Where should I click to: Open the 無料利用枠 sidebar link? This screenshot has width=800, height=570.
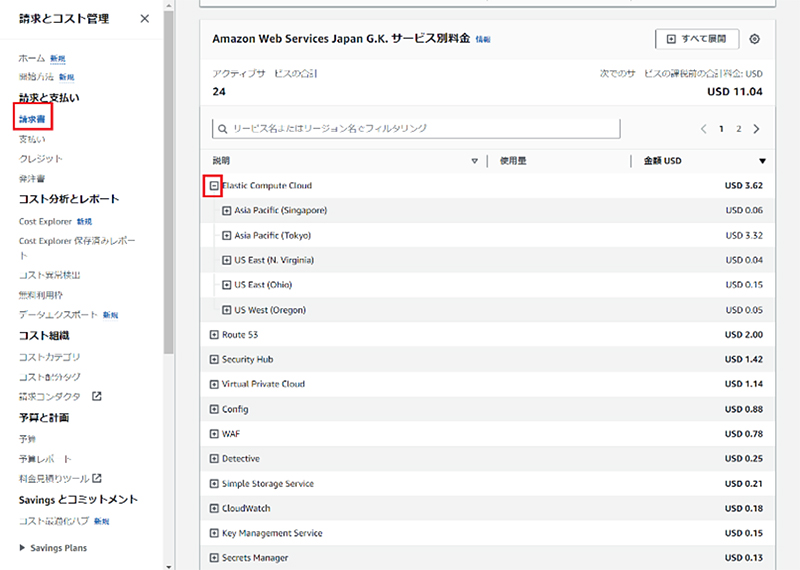pyautogui.click(x=41, y=295)
